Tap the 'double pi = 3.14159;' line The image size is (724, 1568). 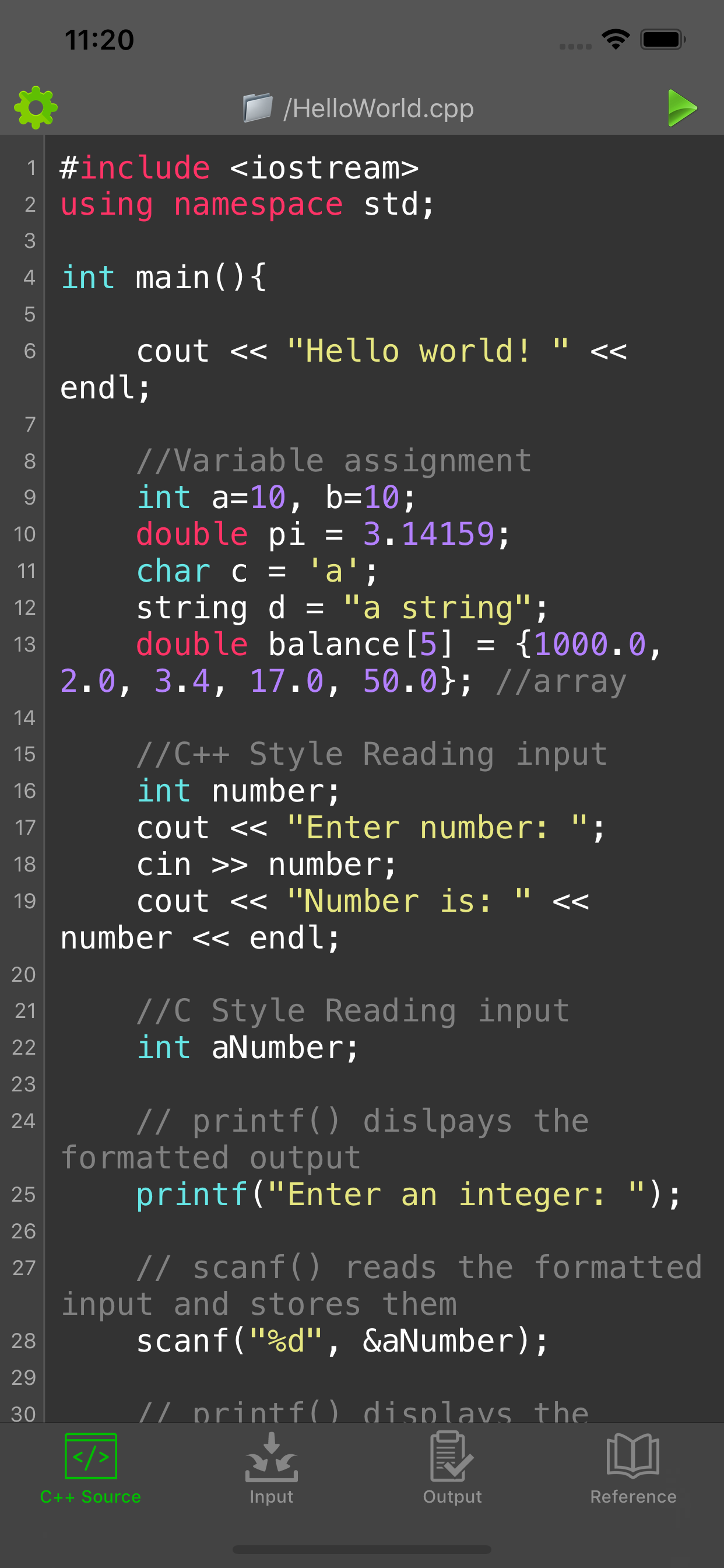tap(323, 534)
